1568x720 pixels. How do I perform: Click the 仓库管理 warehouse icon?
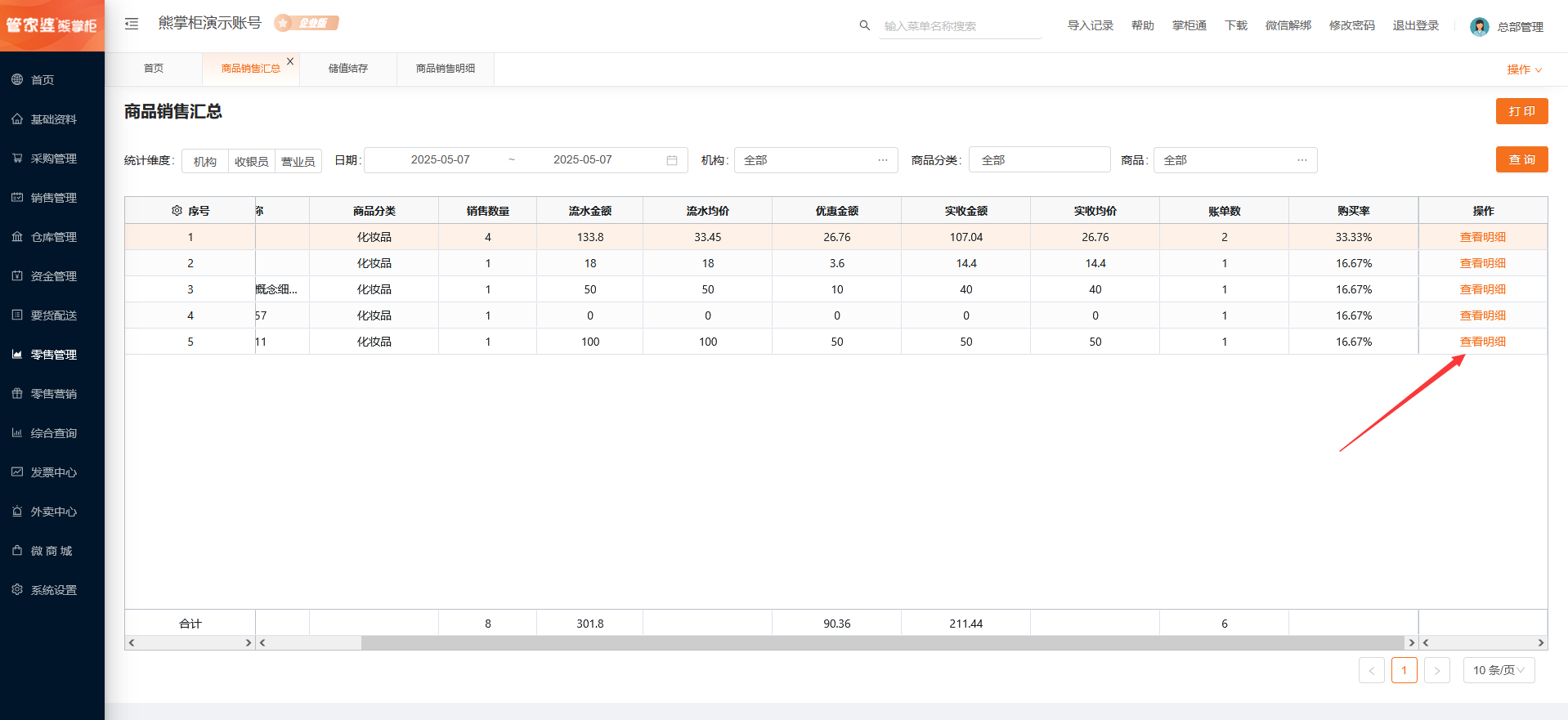coord(17,236)
